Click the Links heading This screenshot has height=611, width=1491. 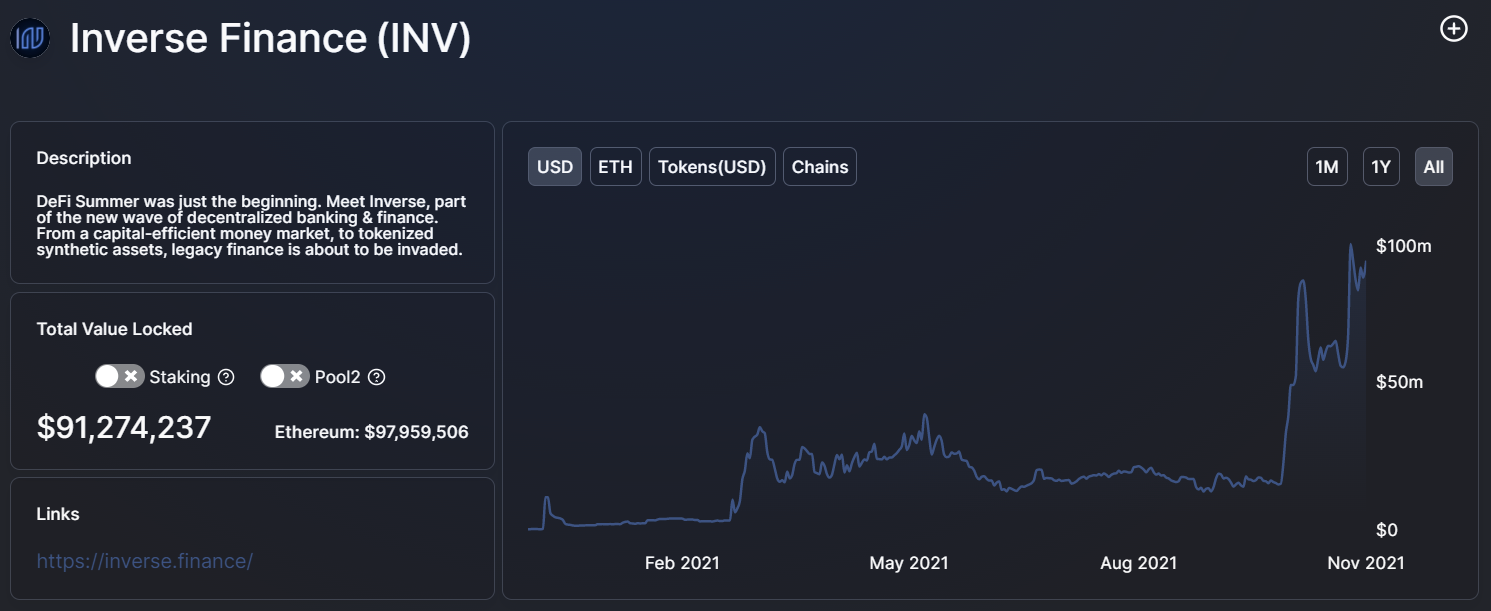pyautogui.click(x=58, y=514)
